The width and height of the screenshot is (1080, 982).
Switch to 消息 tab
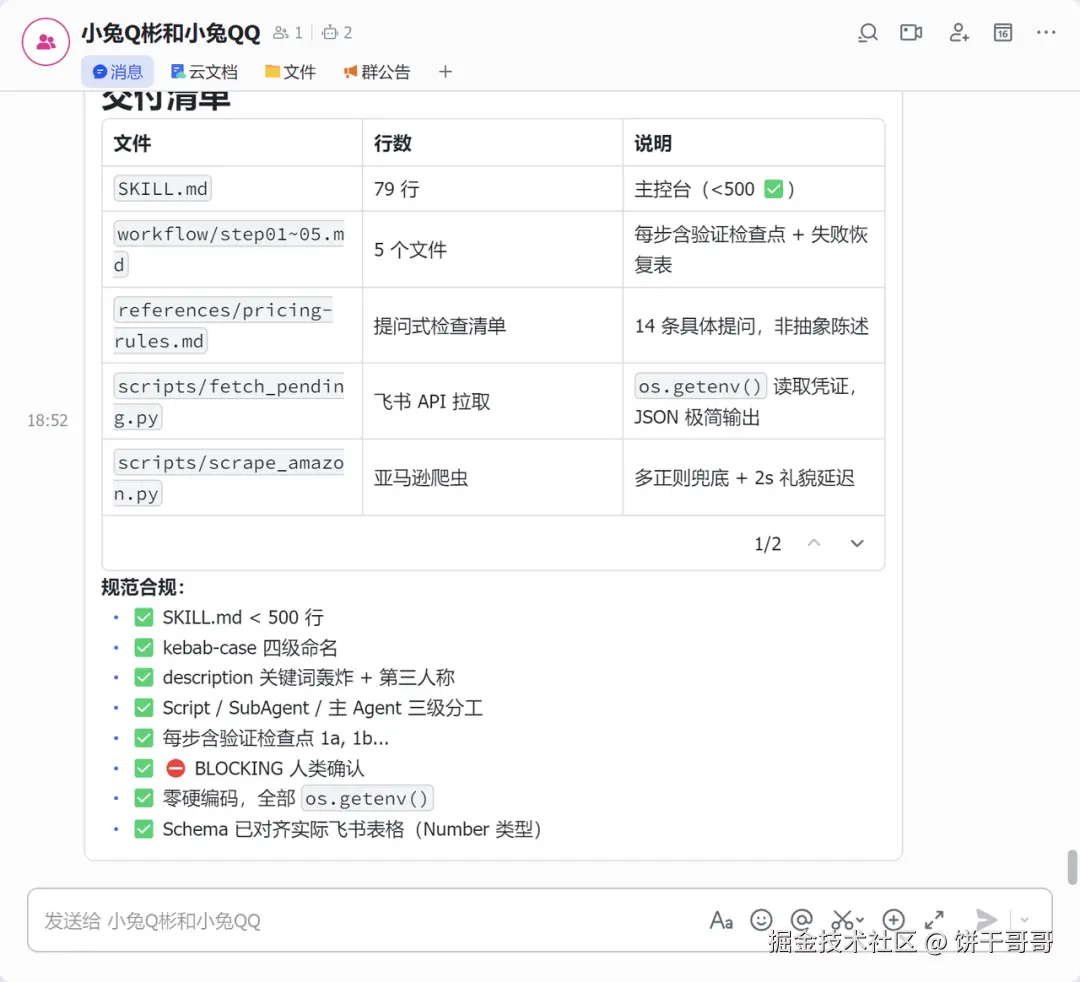point(117,72)
